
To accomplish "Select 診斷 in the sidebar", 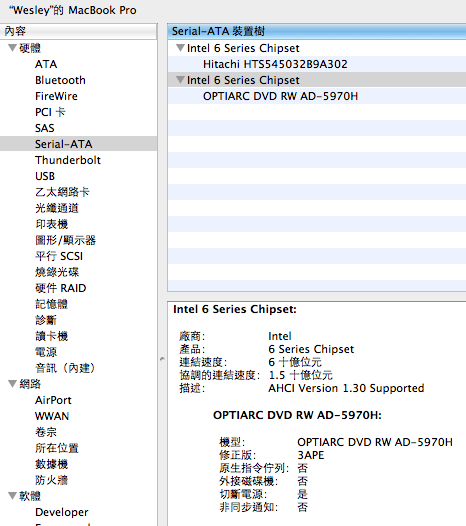I will (x=46, y=320).
